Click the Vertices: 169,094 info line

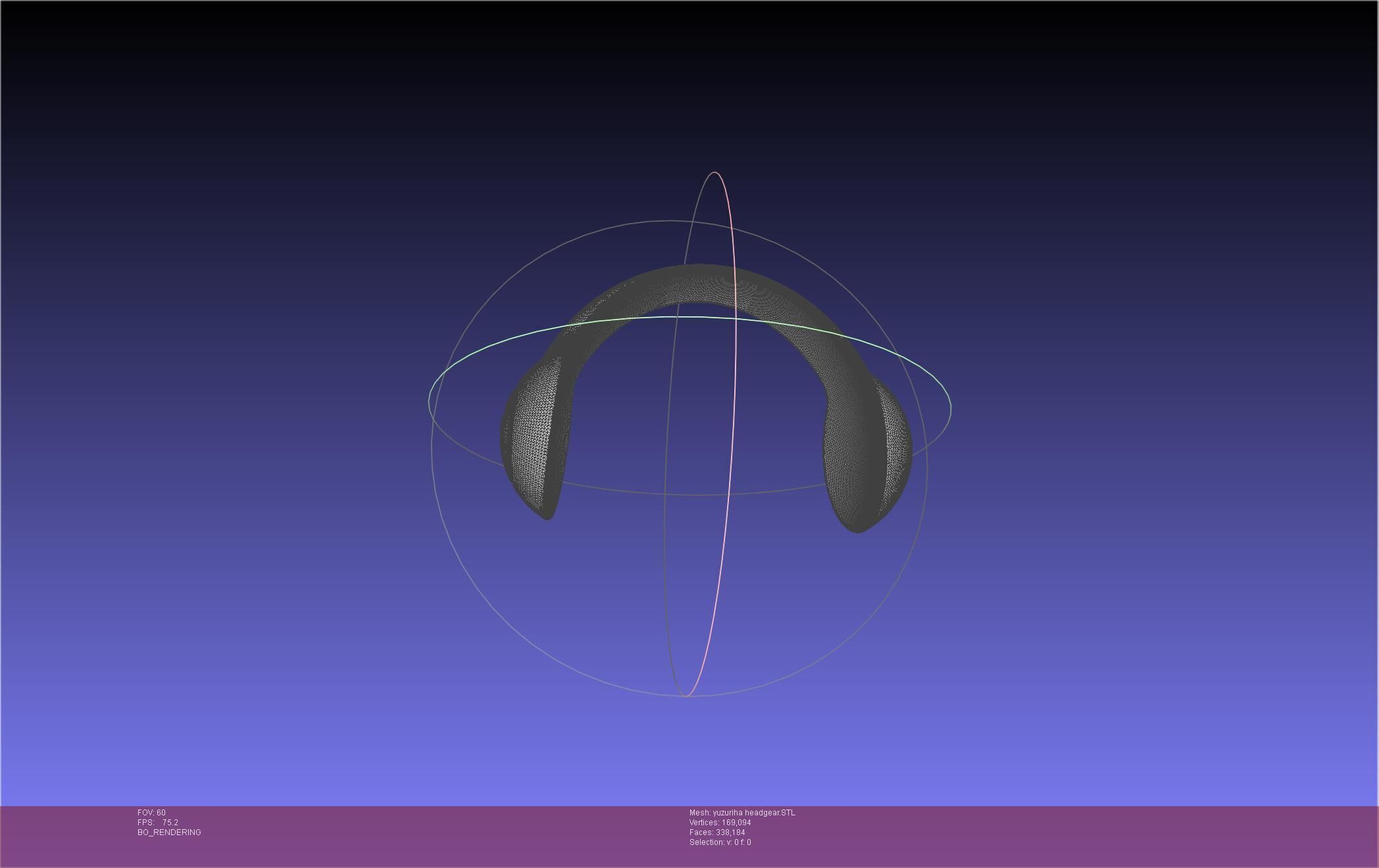(x=720, y=823)
